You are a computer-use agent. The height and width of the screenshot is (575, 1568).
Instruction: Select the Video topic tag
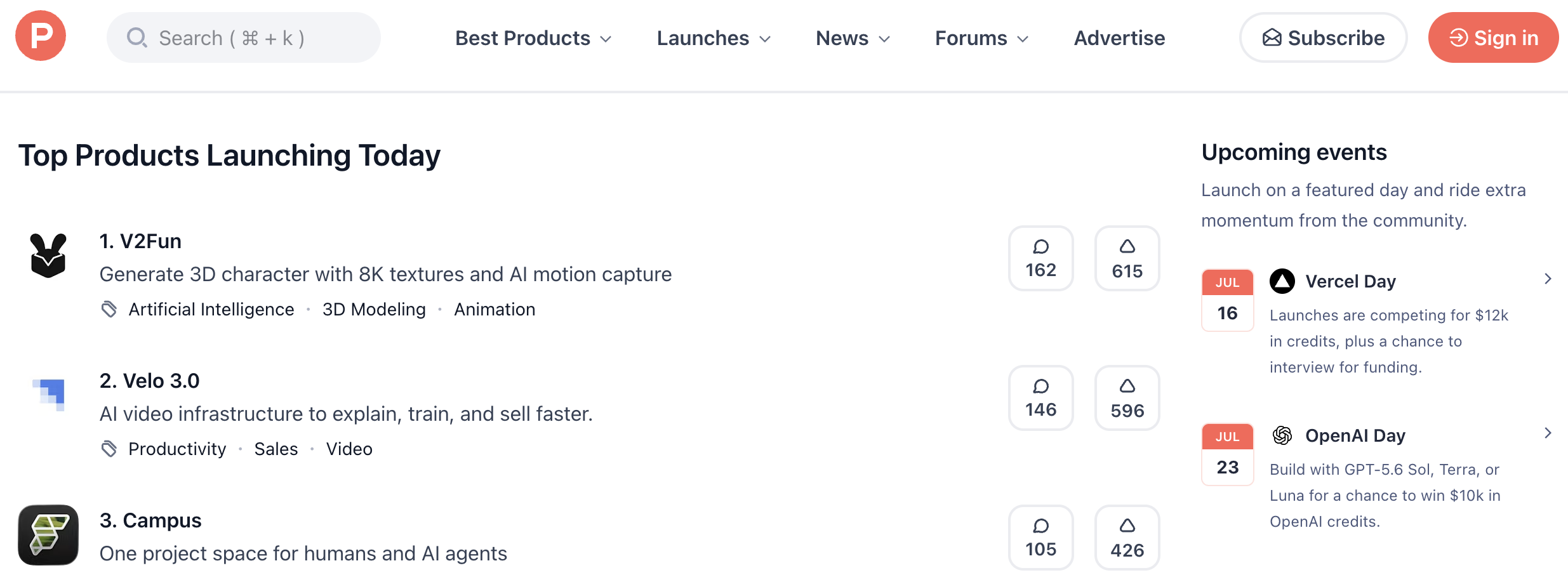pos(349,449)
